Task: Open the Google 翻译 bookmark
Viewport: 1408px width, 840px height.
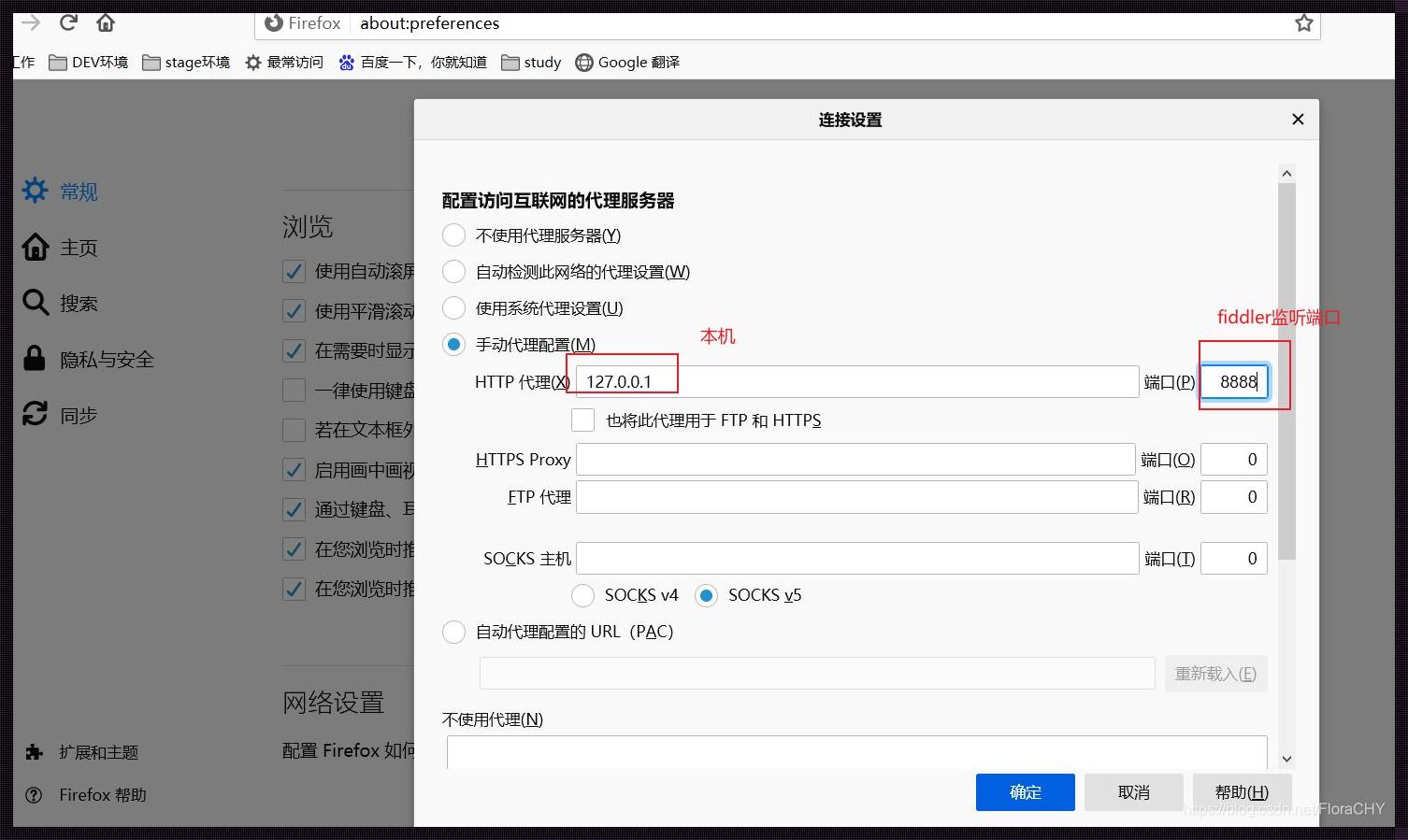Action: pyautogui.click(x=627, y=63)
